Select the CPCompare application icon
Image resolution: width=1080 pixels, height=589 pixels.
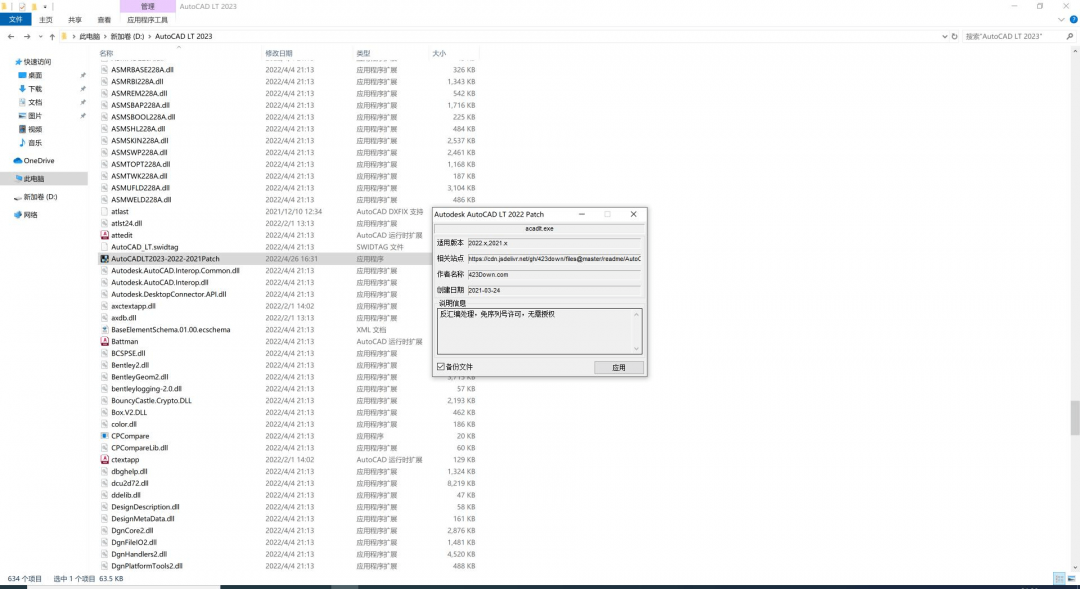point(104,436)
